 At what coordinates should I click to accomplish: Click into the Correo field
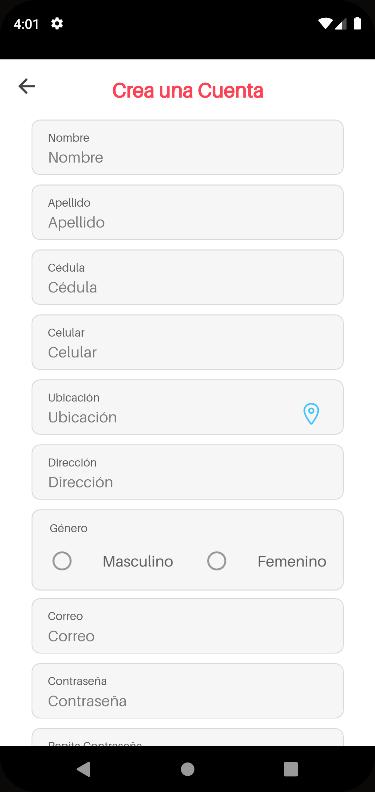[x=188, y=626]
